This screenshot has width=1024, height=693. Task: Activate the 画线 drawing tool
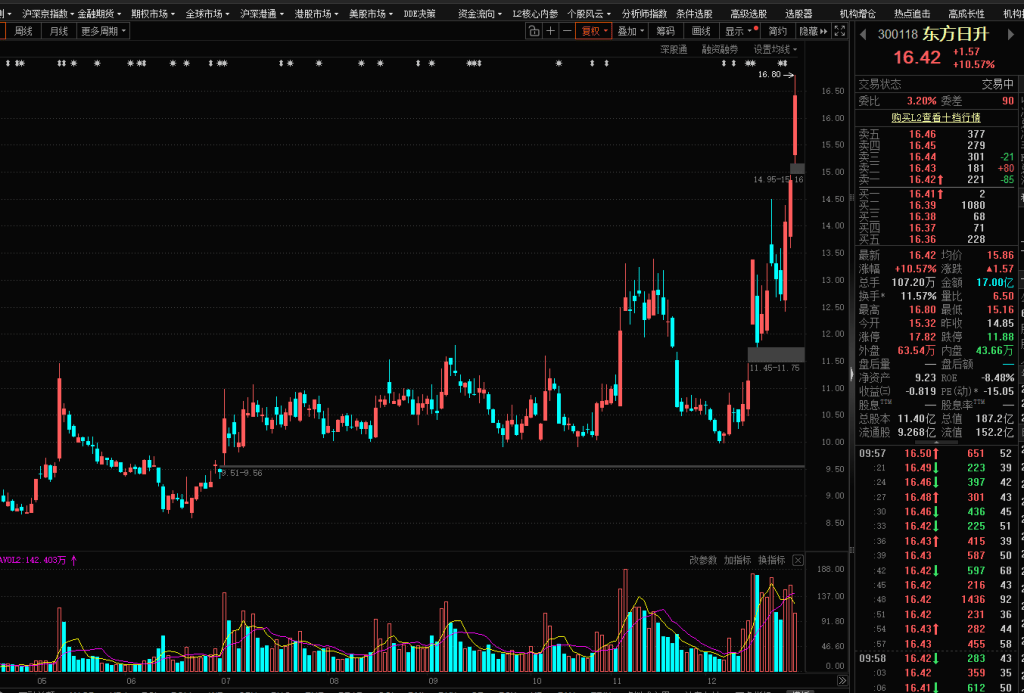701,31
